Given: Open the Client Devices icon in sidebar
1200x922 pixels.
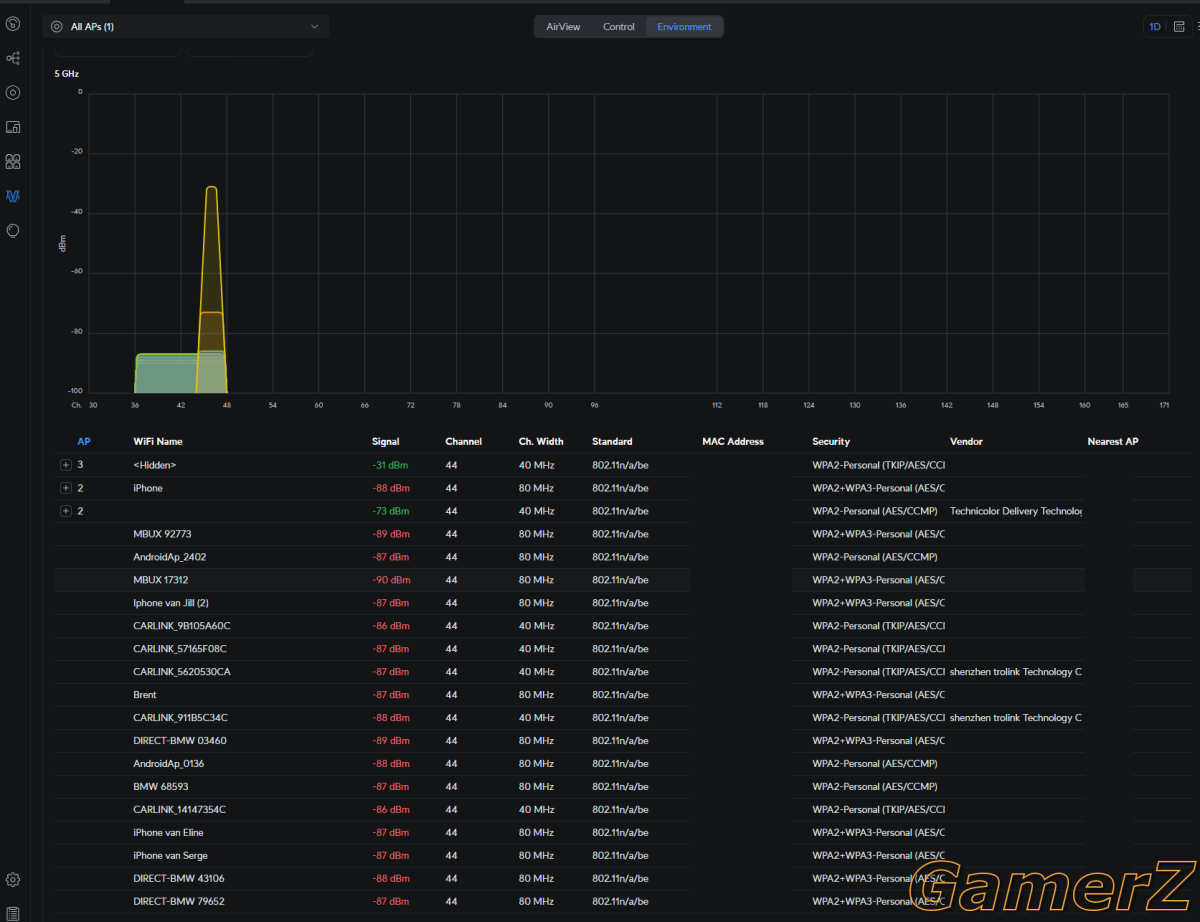Looking at the screenshot, I should tap(13, 127).
